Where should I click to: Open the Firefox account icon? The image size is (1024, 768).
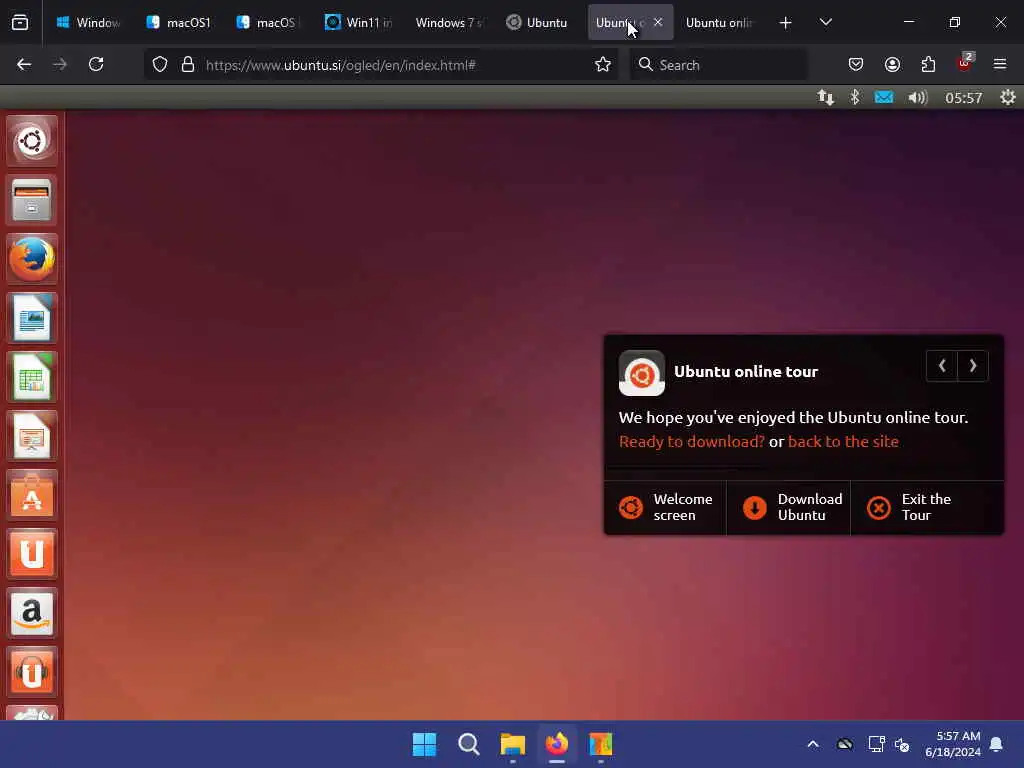click(892, 65)
